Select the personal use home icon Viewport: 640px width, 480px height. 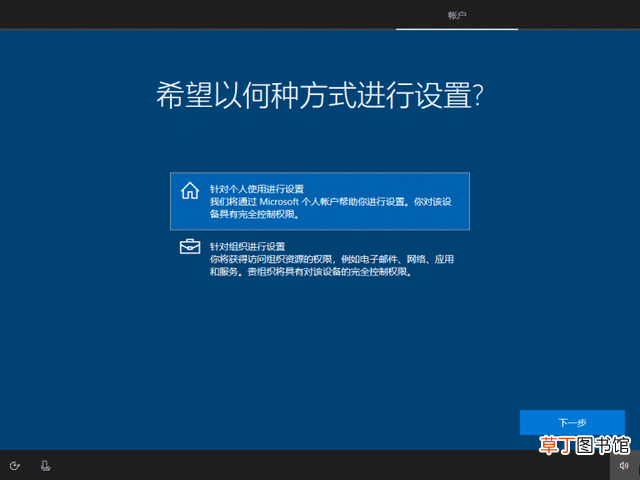[x=190, y=191]
